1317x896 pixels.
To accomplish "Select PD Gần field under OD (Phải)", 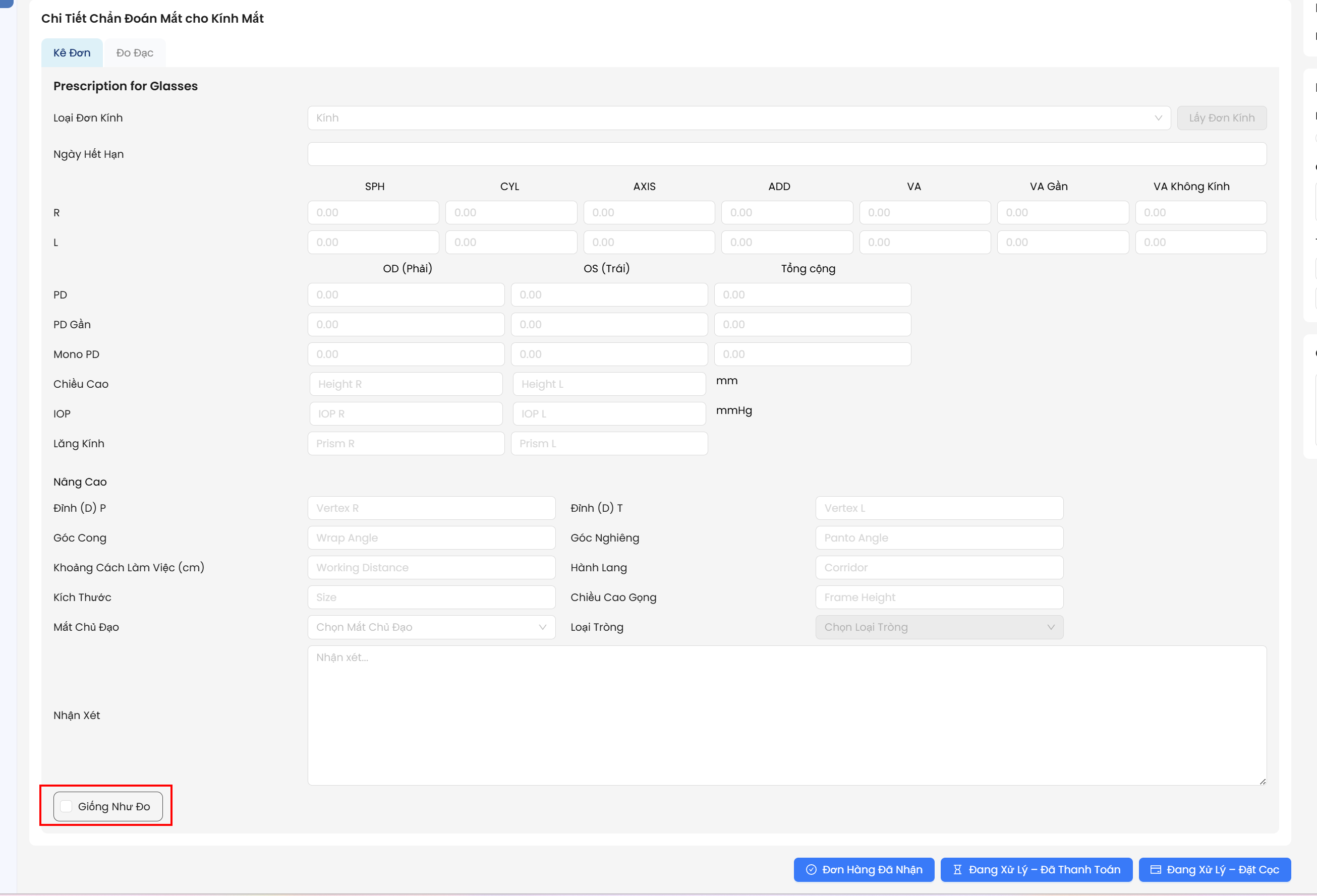I will pos(407,325).
